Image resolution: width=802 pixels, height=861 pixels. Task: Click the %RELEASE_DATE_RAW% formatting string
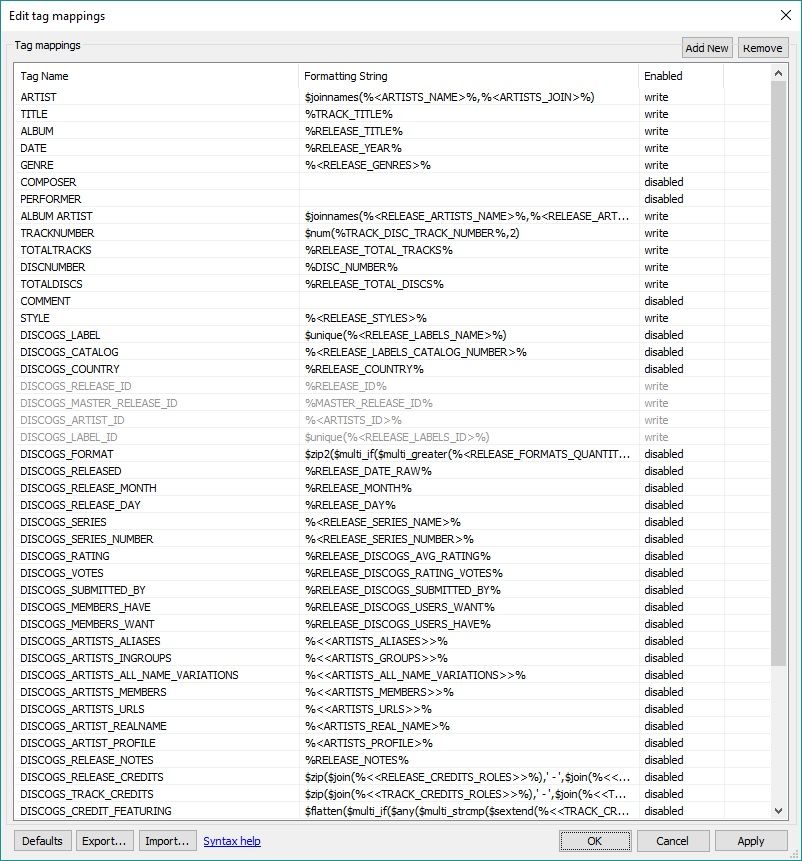[368, 471]
